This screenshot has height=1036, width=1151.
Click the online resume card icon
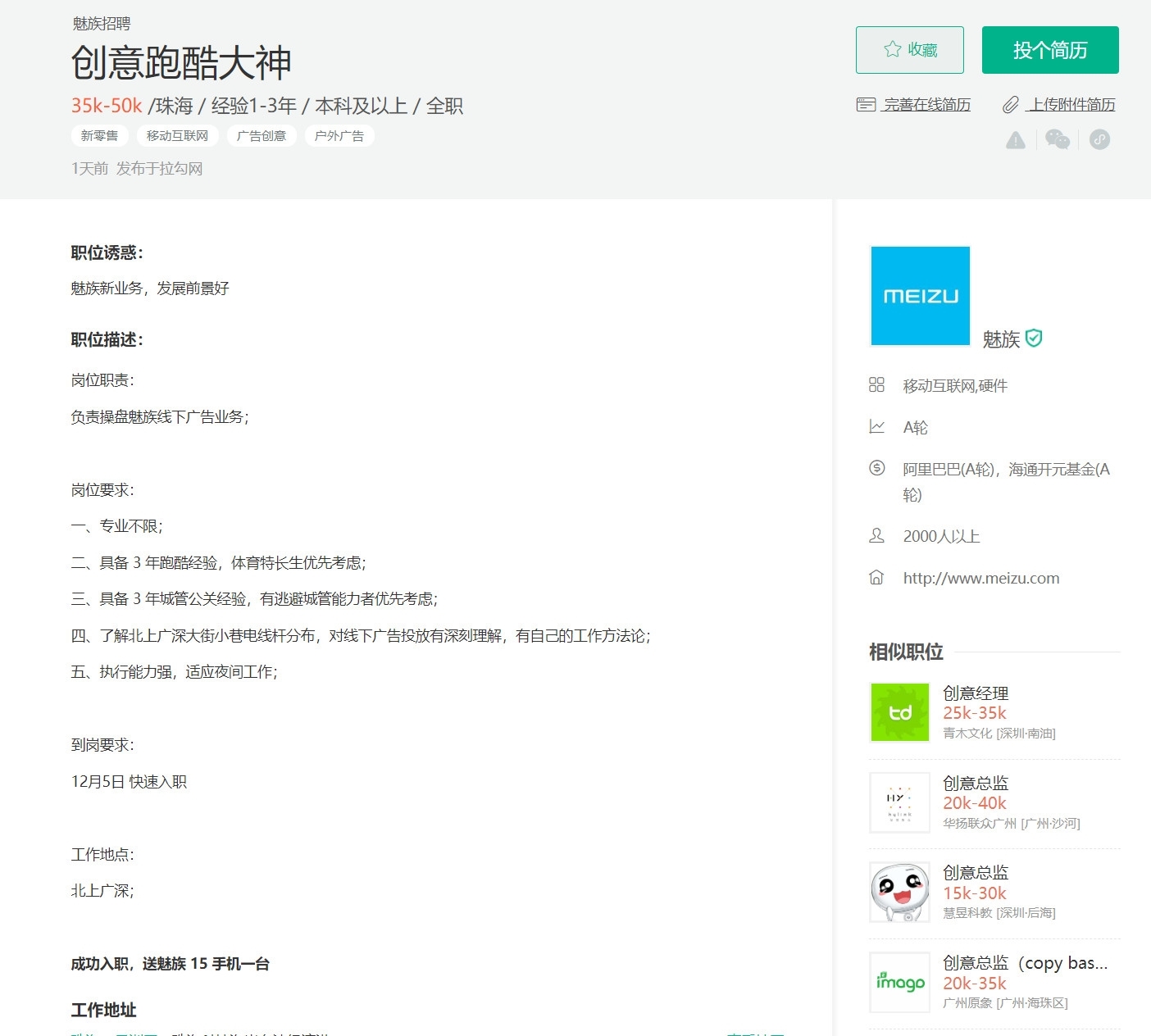tap(866, 105)
